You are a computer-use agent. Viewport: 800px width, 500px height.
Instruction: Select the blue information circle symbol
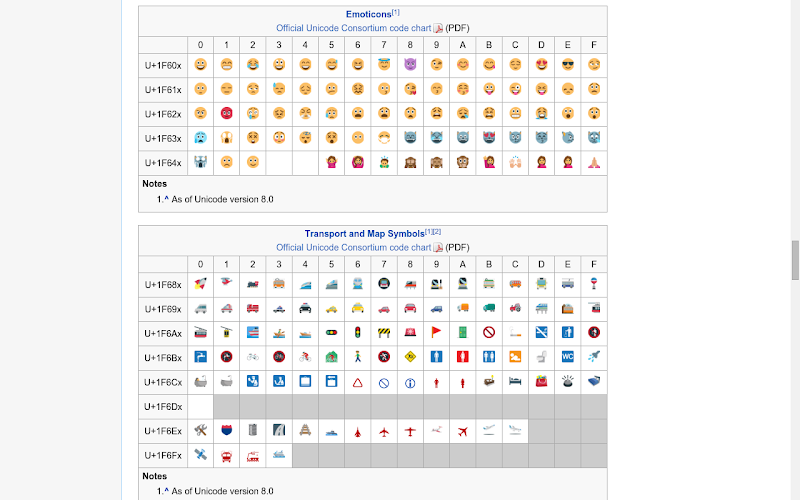[410, 383]
